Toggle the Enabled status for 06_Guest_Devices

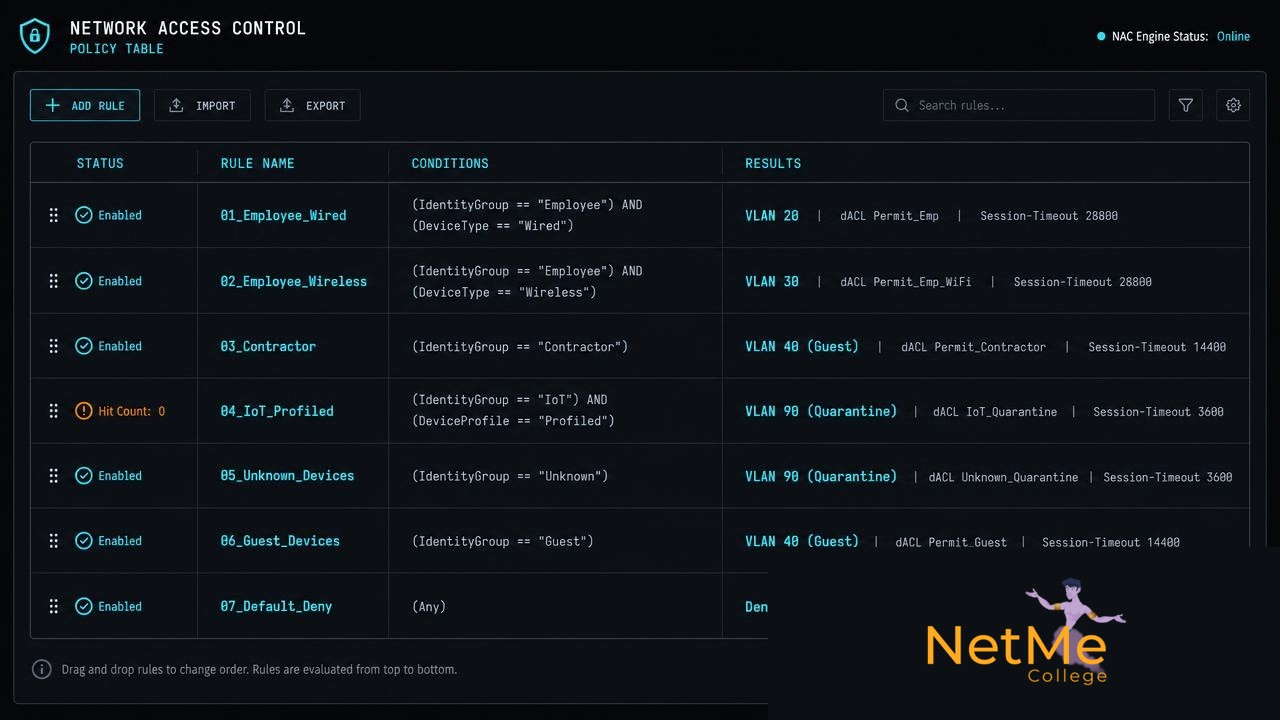point(109,541)
